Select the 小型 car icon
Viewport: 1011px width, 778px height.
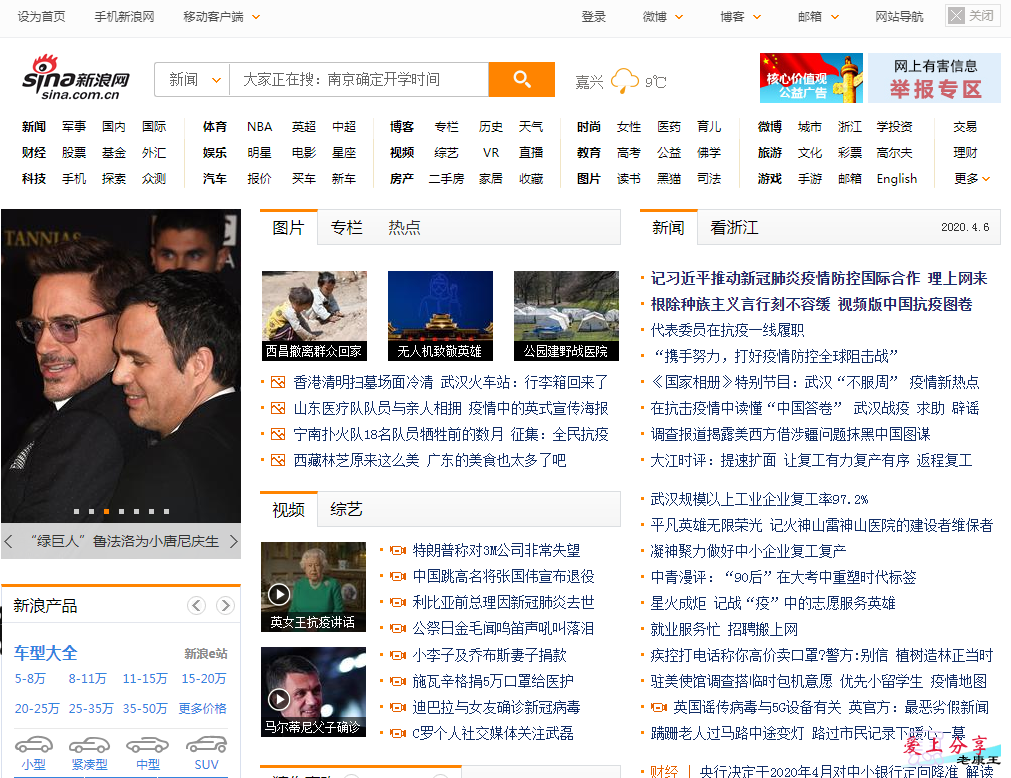tap(34, 744)
